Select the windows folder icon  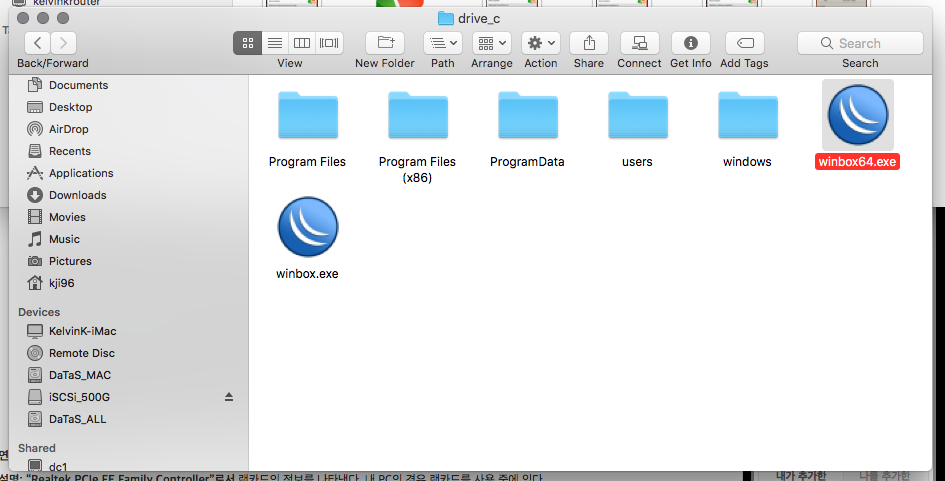tap(748, 115)
